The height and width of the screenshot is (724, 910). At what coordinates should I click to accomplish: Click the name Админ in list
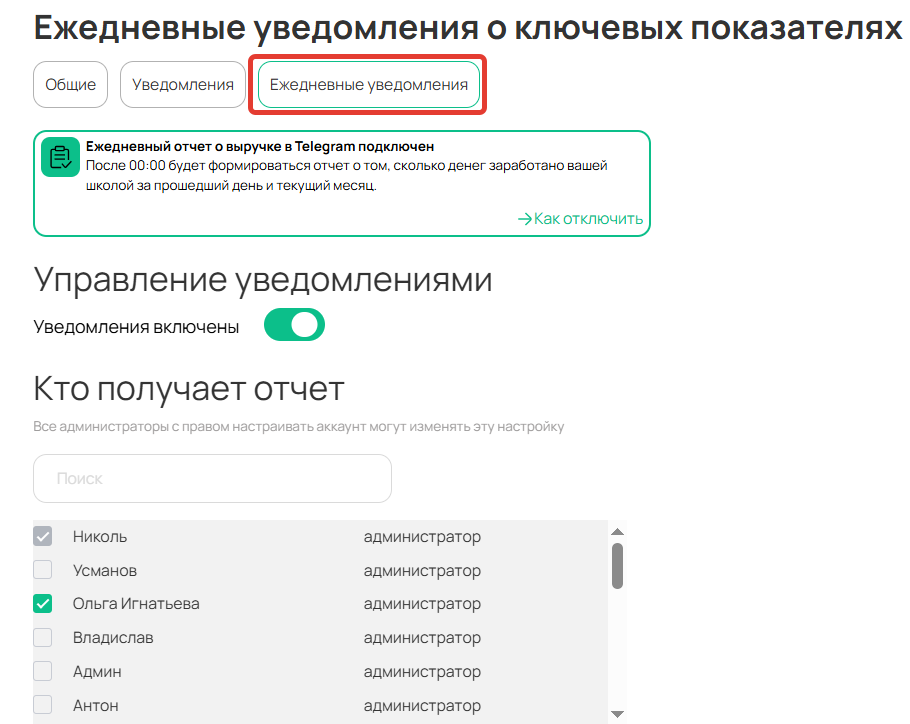pos(97,671)
